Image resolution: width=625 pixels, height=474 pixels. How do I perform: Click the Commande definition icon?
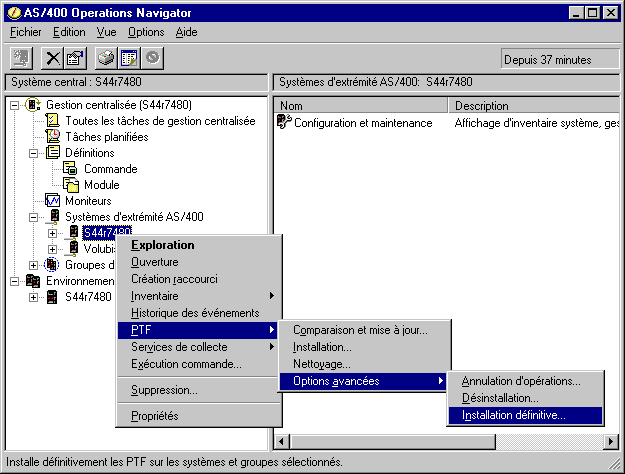click(x=71, y=168)
